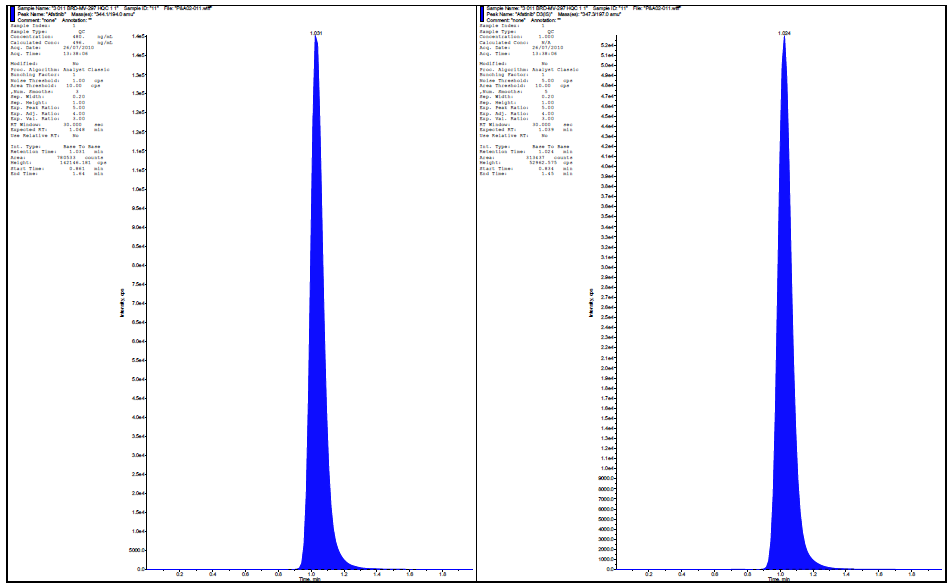Select the blue peak in the left chromatogram
The height and width of the screenshot is (587, 951).
pos(318,400)
